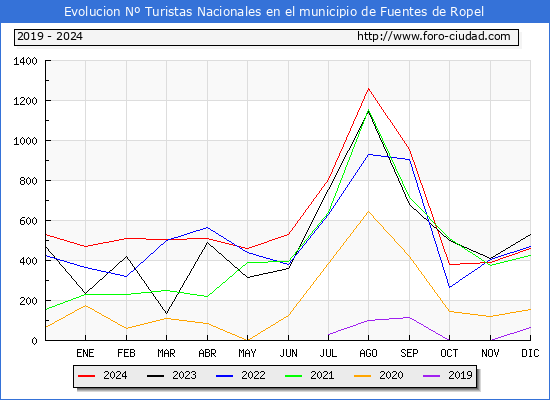The image size is (550, 400).
Task: Click the 1200 y-axis value
Action: pos(25,101)
